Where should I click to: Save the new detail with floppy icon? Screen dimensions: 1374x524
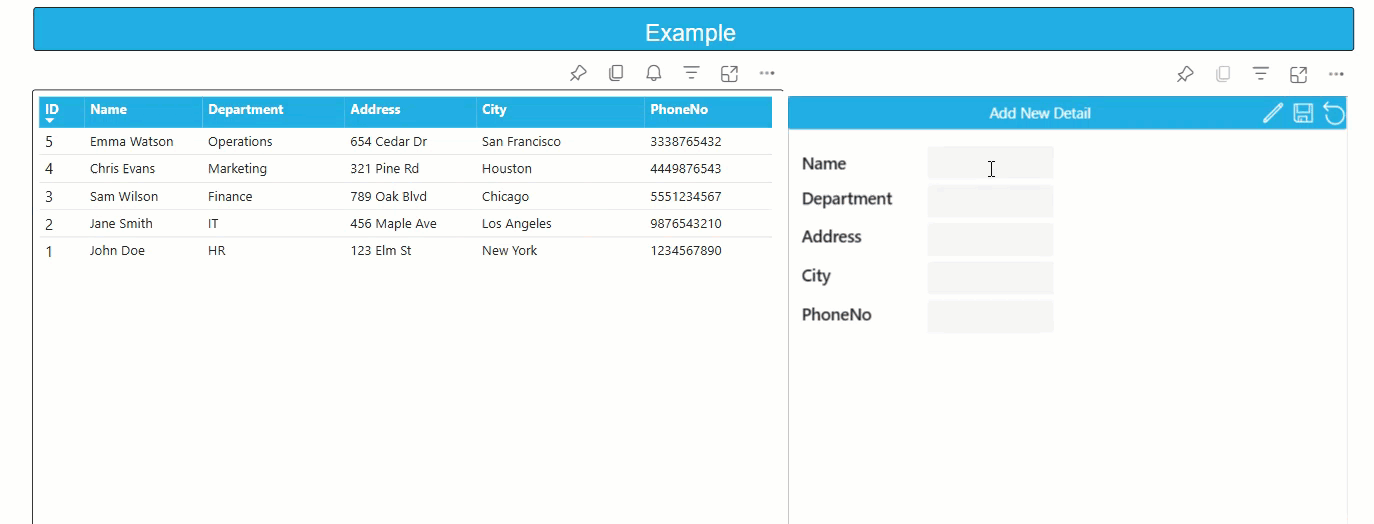pyautogui.click(x=1303, y=113)
